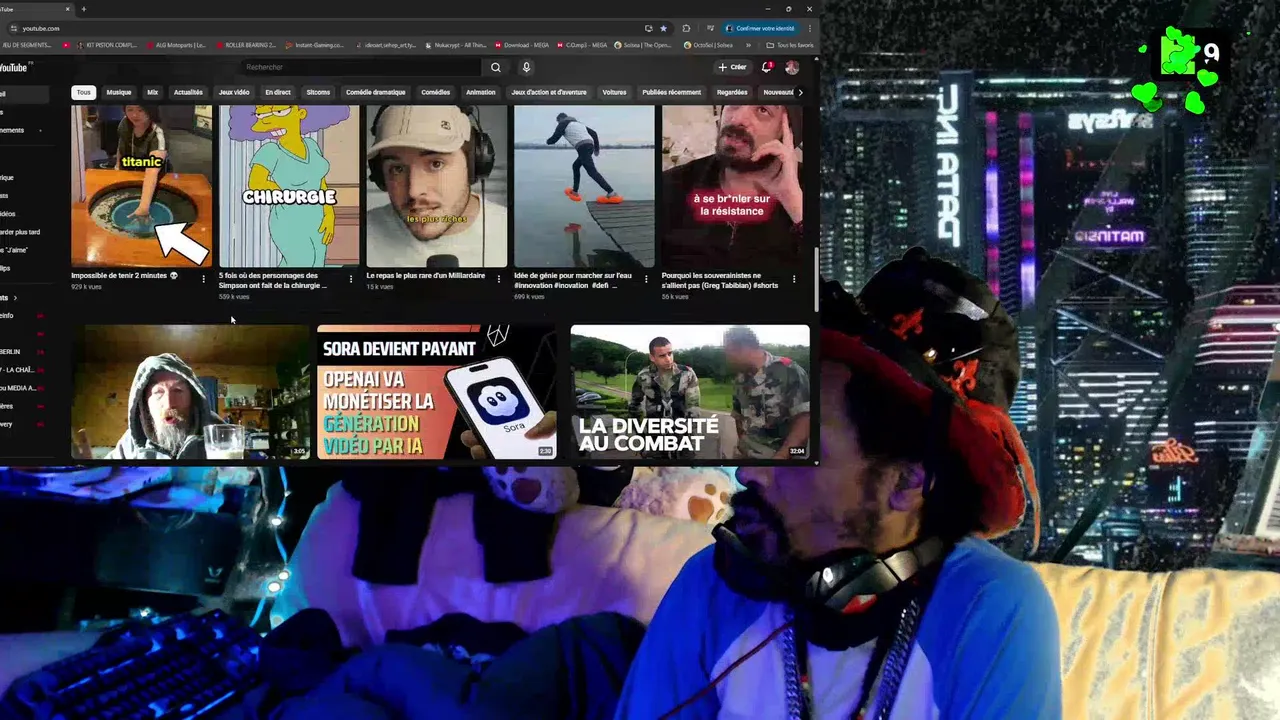Viewport: 1280px width, 720px height.
Task: Close the YouTube browser tab
Action: pyautogui.click(x=69, y=9)
